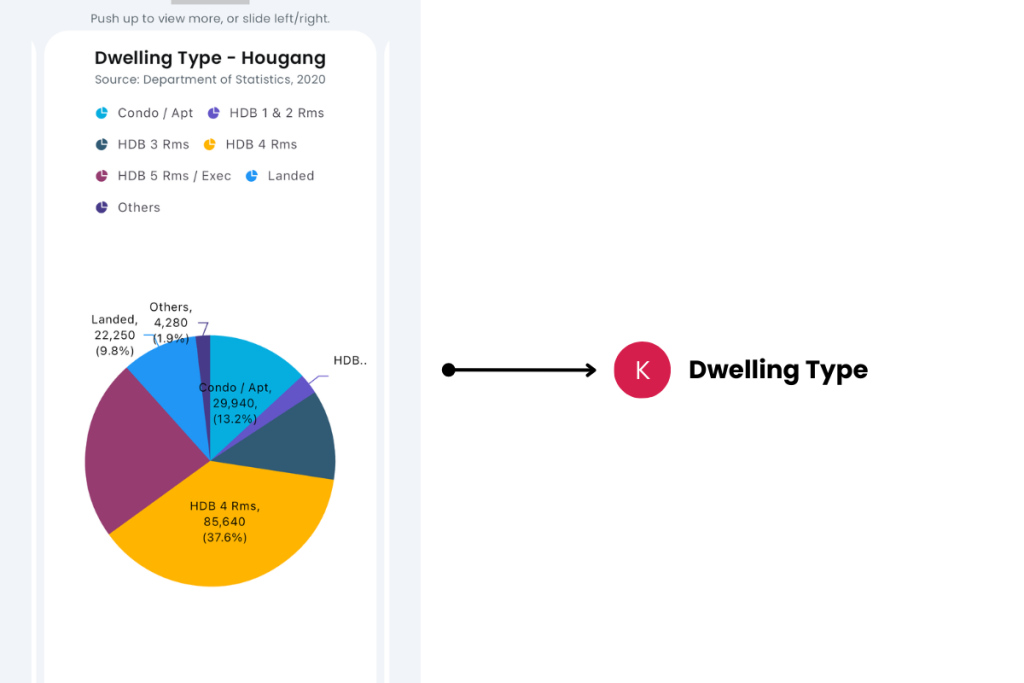Click the red K circle badge
1024x683 pixels.
[x=642, y=370]
